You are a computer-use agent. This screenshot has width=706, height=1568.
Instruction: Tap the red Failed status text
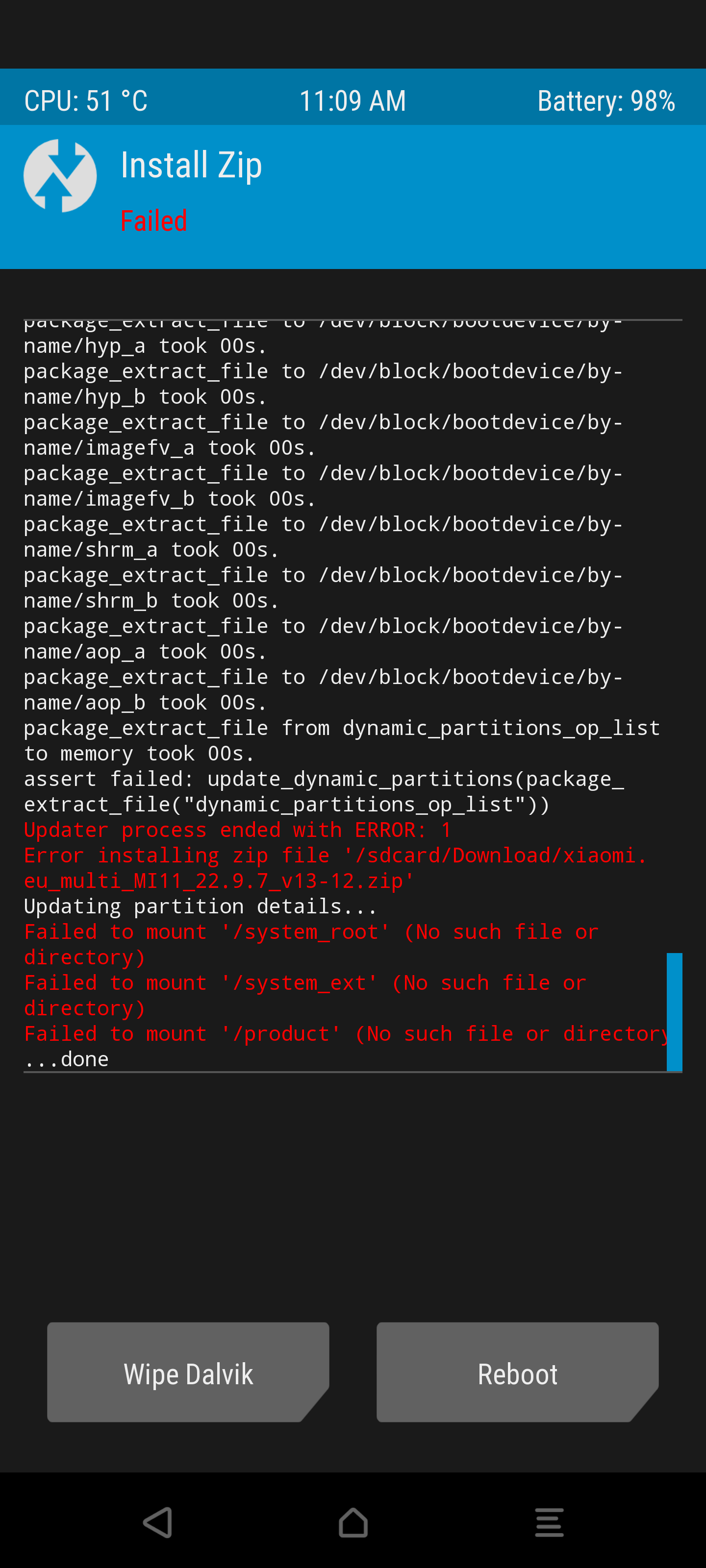[153, 220]
